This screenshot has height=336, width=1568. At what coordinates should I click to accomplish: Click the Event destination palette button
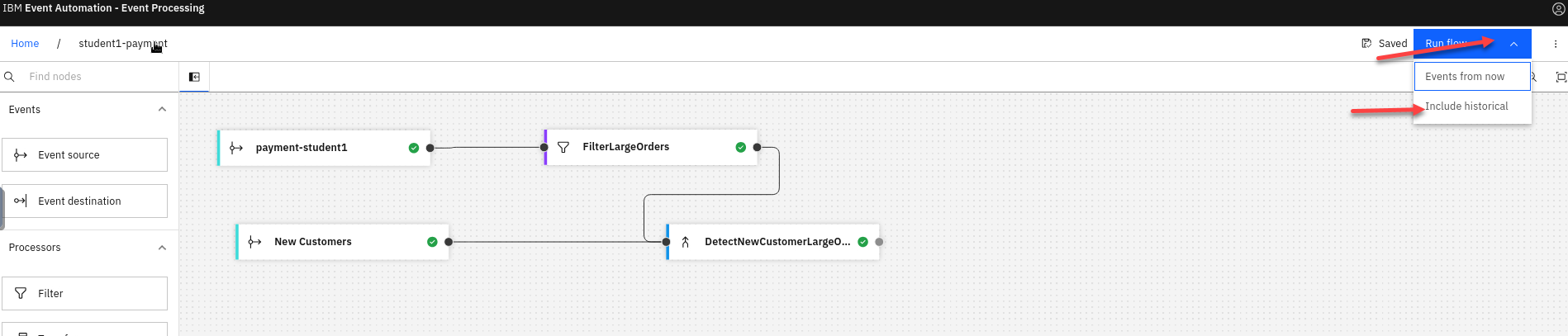click(84, 201)
